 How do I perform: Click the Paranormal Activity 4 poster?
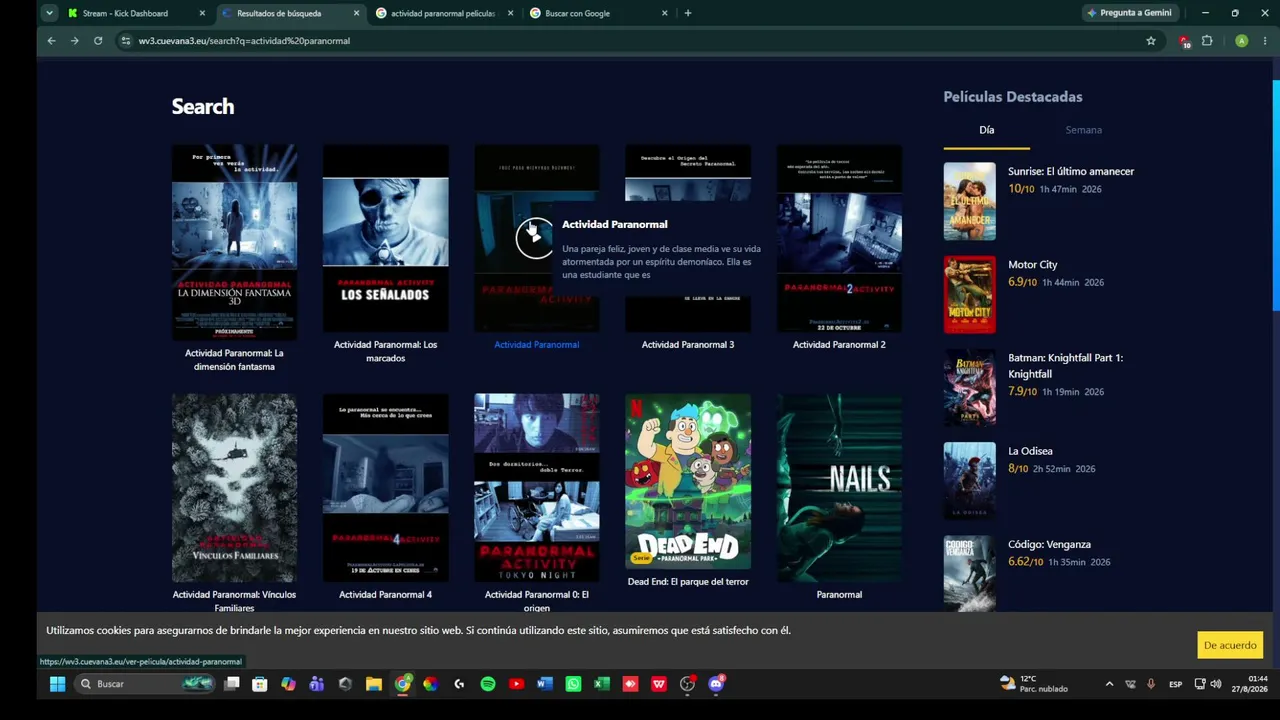(385, 488)
